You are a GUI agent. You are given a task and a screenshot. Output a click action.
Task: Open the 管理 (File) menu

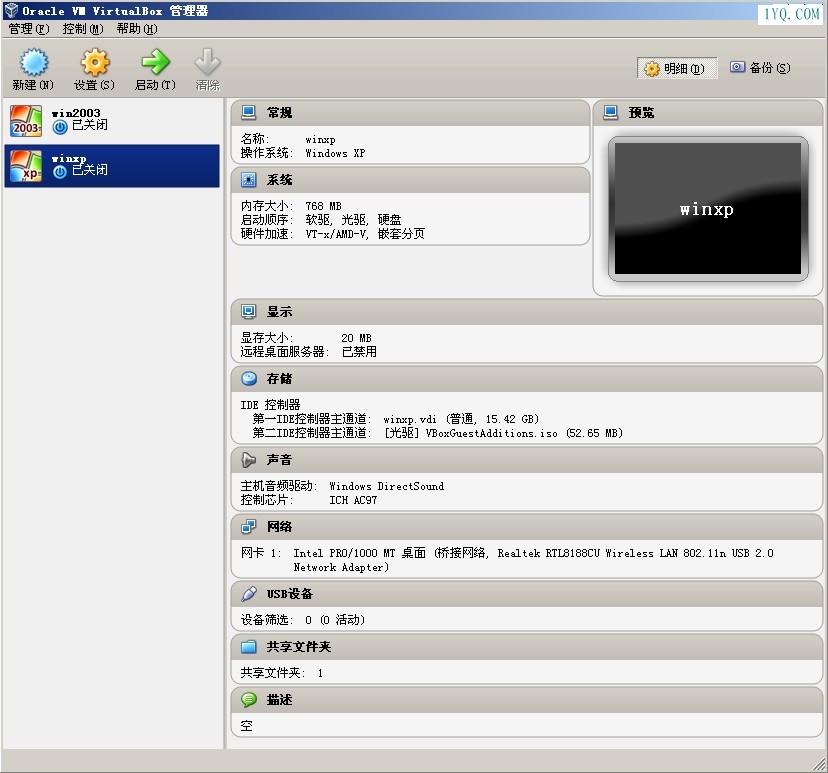click(29, 29)
